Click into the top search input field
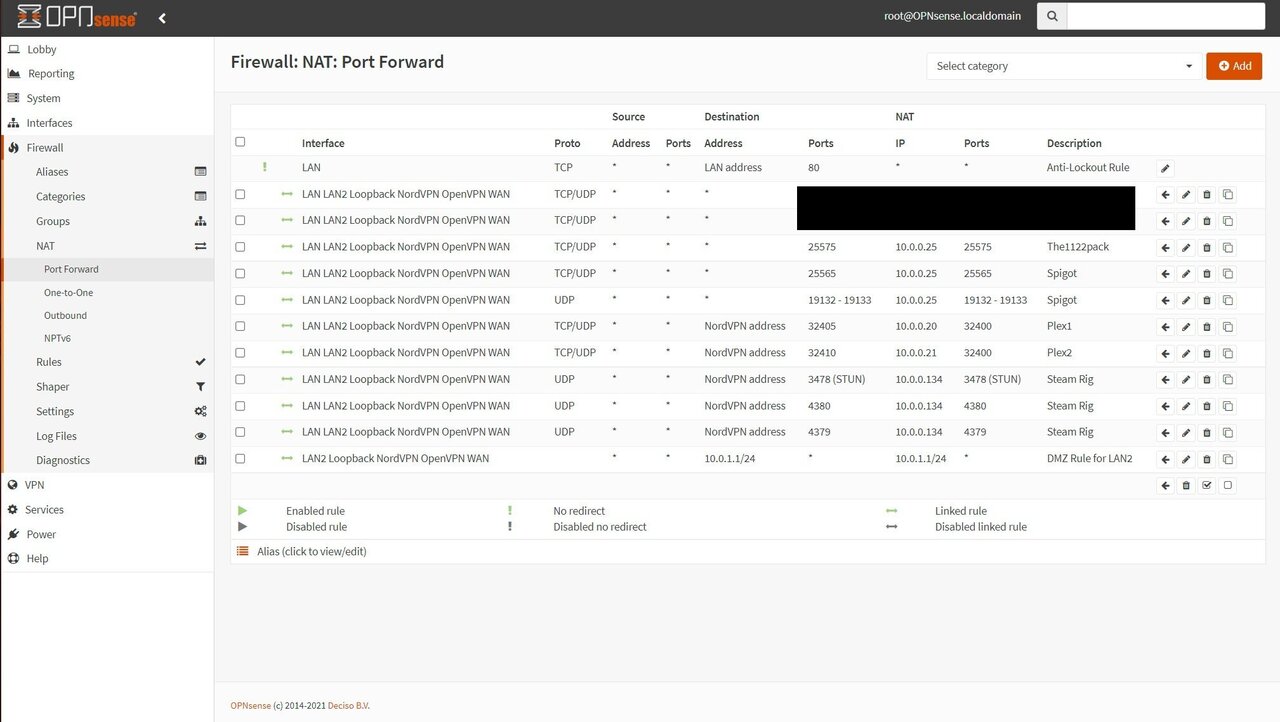This screenshot has width=1280, height=722. (x=1166, y=16)
